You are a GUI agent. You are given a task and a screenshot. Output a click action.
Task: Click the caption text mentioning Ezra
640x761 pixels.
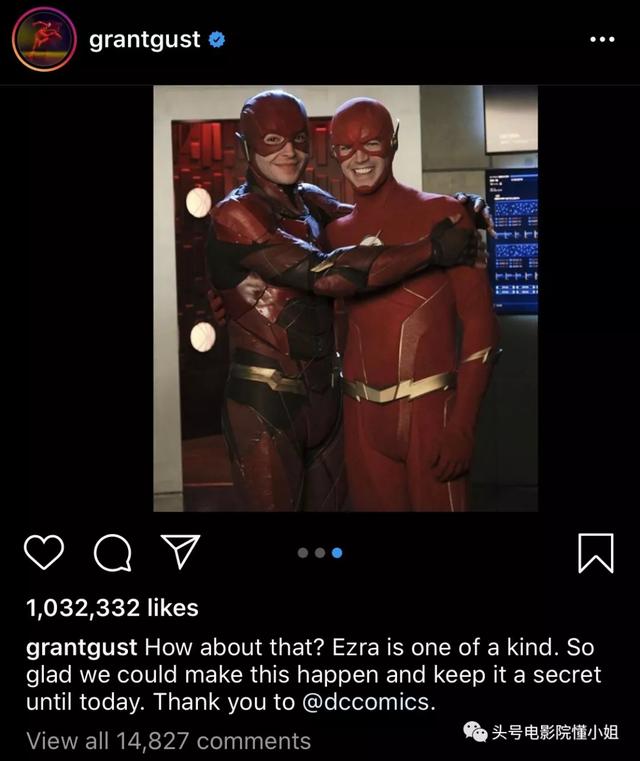click(313, 675)
